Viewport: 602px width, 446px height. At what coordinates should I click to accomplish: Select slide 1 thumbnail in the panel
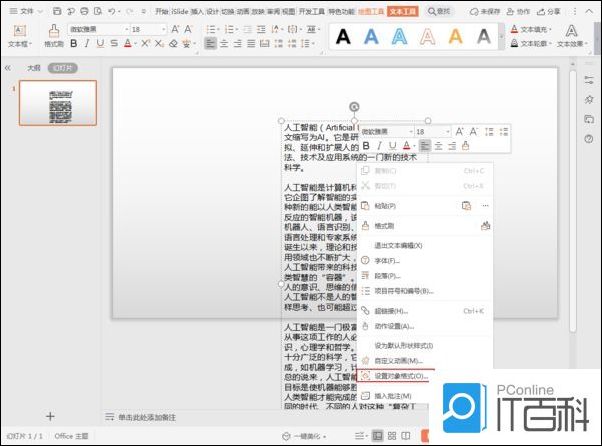point(58,103)
